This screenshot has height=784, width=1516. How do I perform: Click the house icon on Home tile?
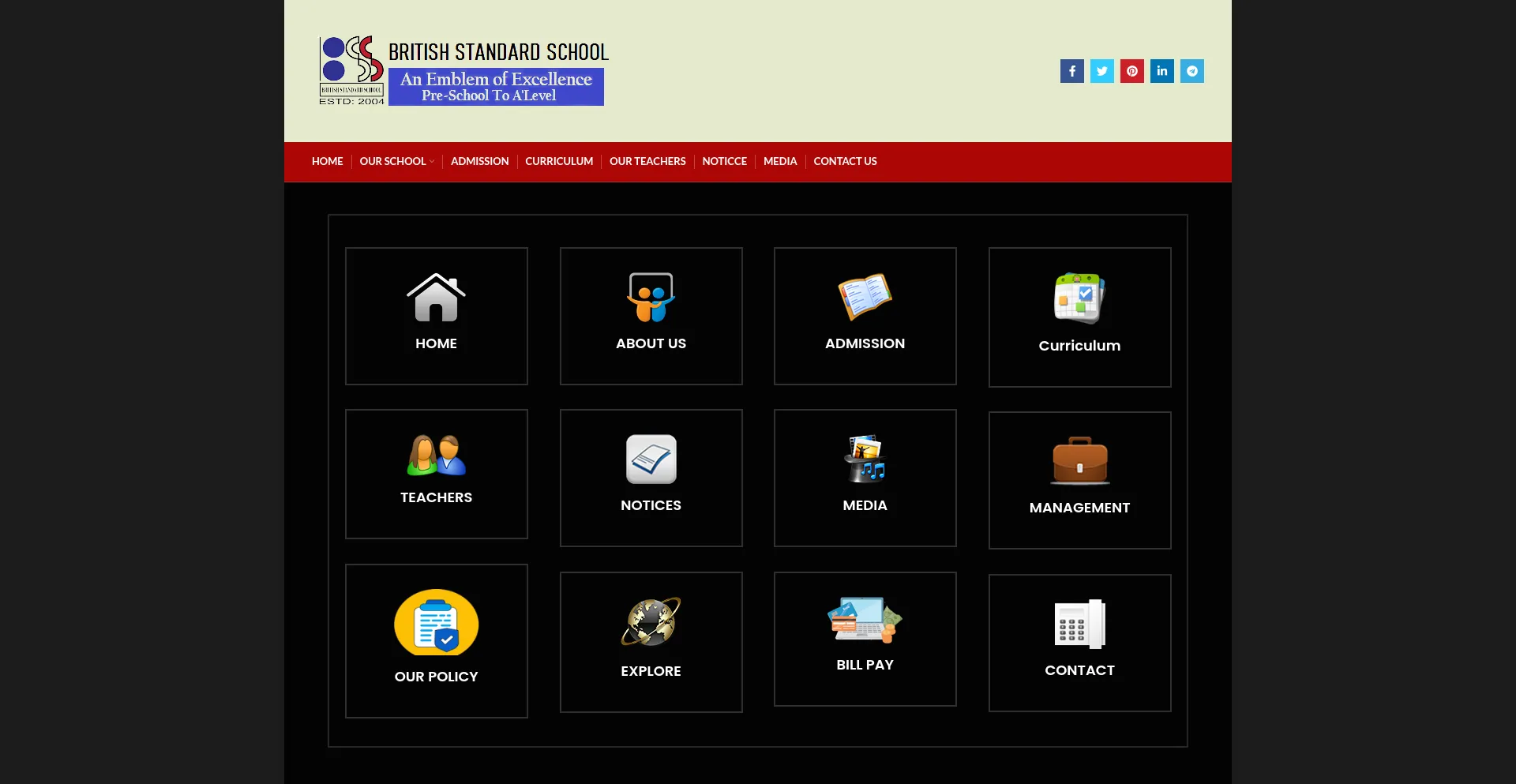[436, 298]
